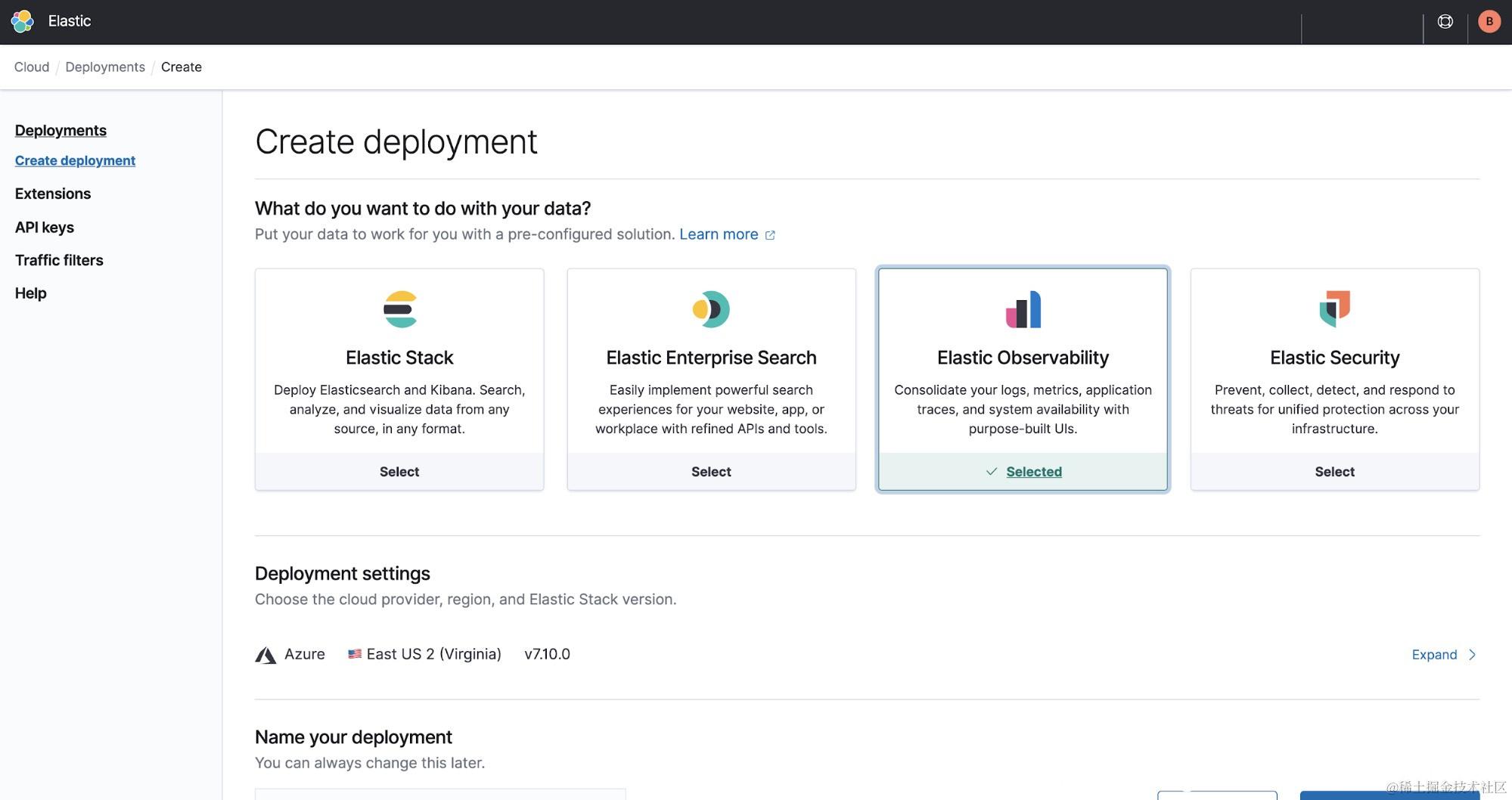Click the Selected Elastic Observability option
Screen dimensions: 1512x800
pyautogui.click(x=1023, y=472)
